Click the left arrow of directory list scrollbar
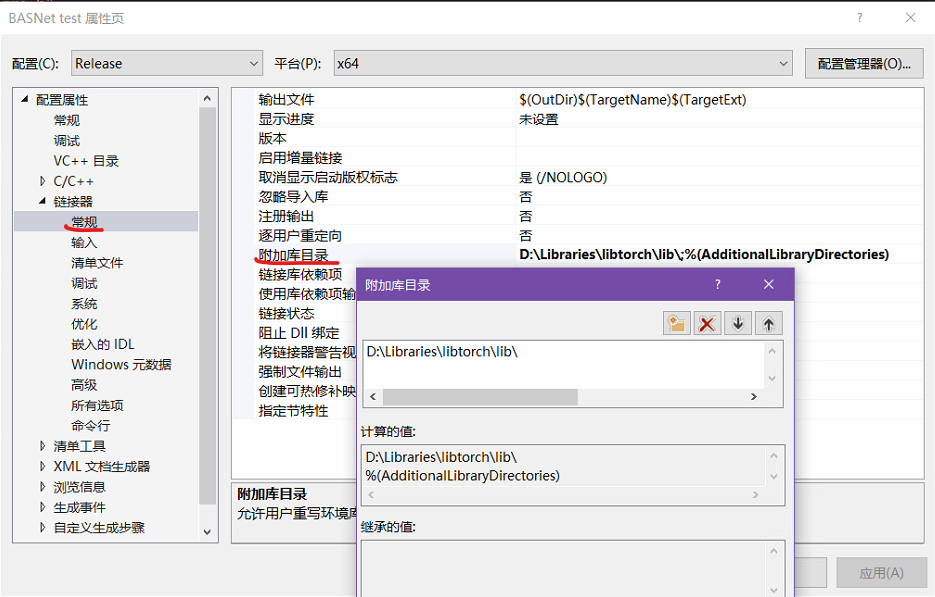Image resolution: width=935 pixels, height=597 pixels. pyautogui.click(x=373, y=397)
